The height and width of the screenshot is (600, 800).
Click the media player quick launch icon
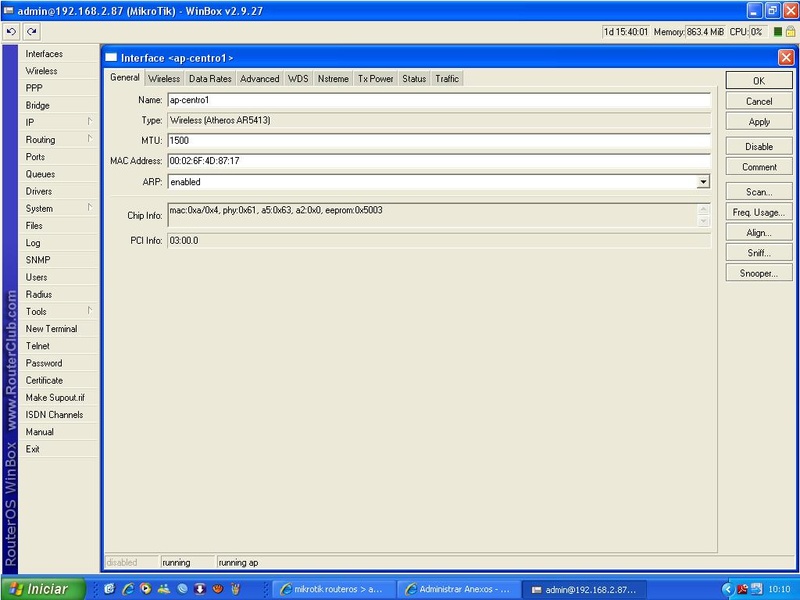pos(146,589)
